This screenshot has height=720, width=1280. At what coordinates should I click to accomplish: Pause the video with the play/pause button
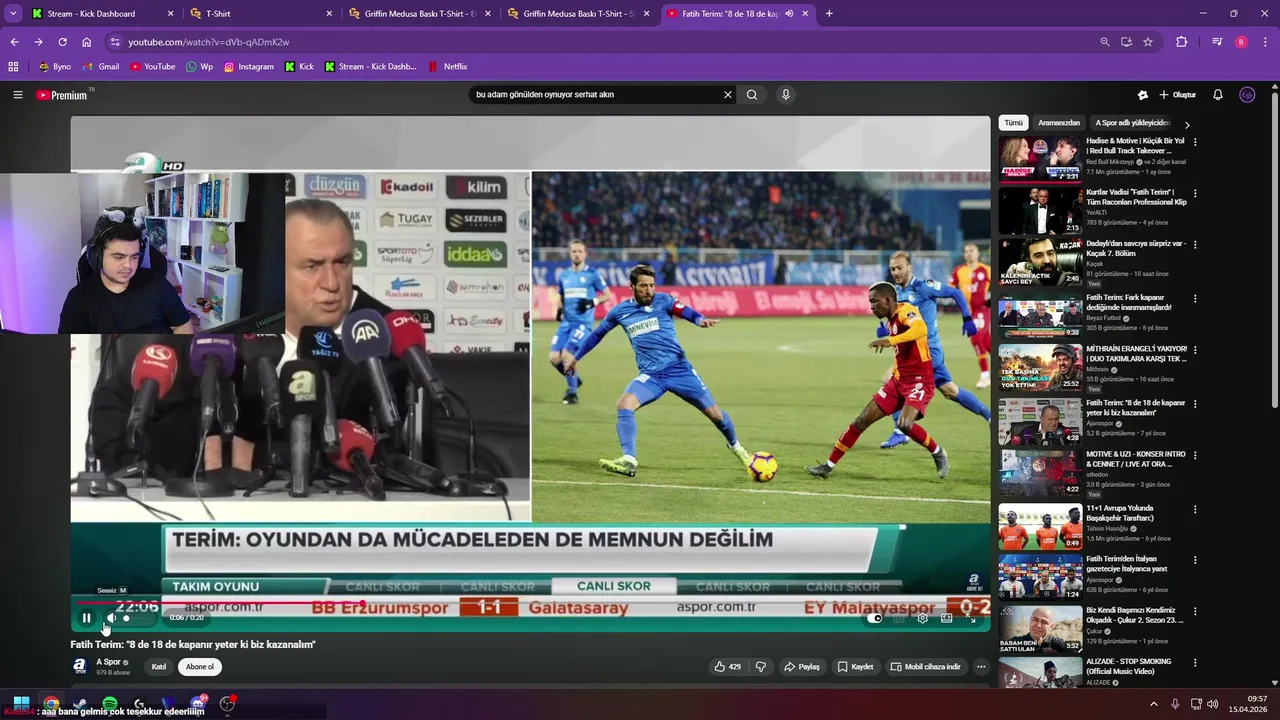(86, 618)
